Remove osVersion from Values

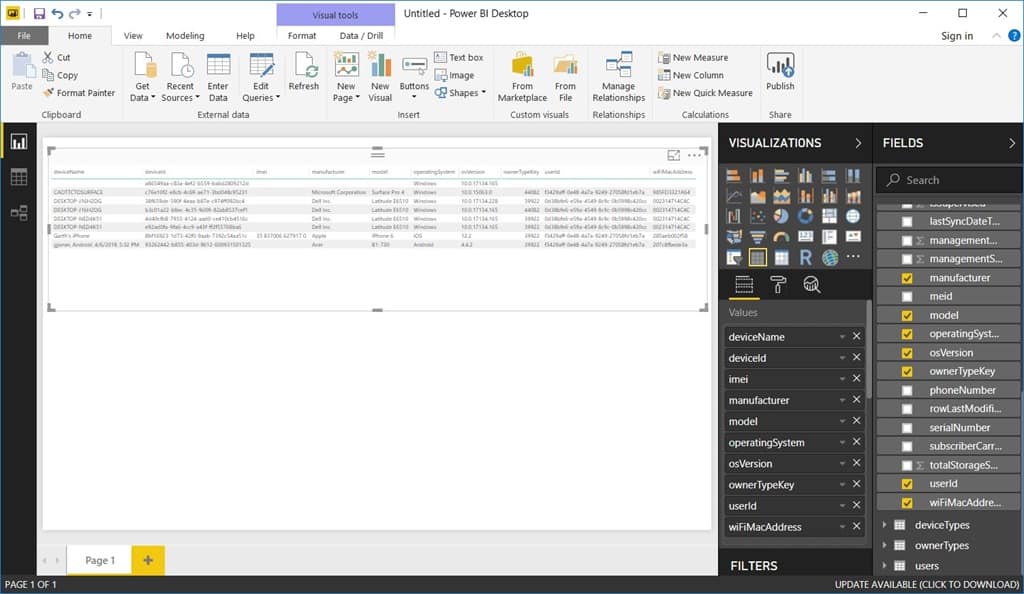[x=856, y=463]
